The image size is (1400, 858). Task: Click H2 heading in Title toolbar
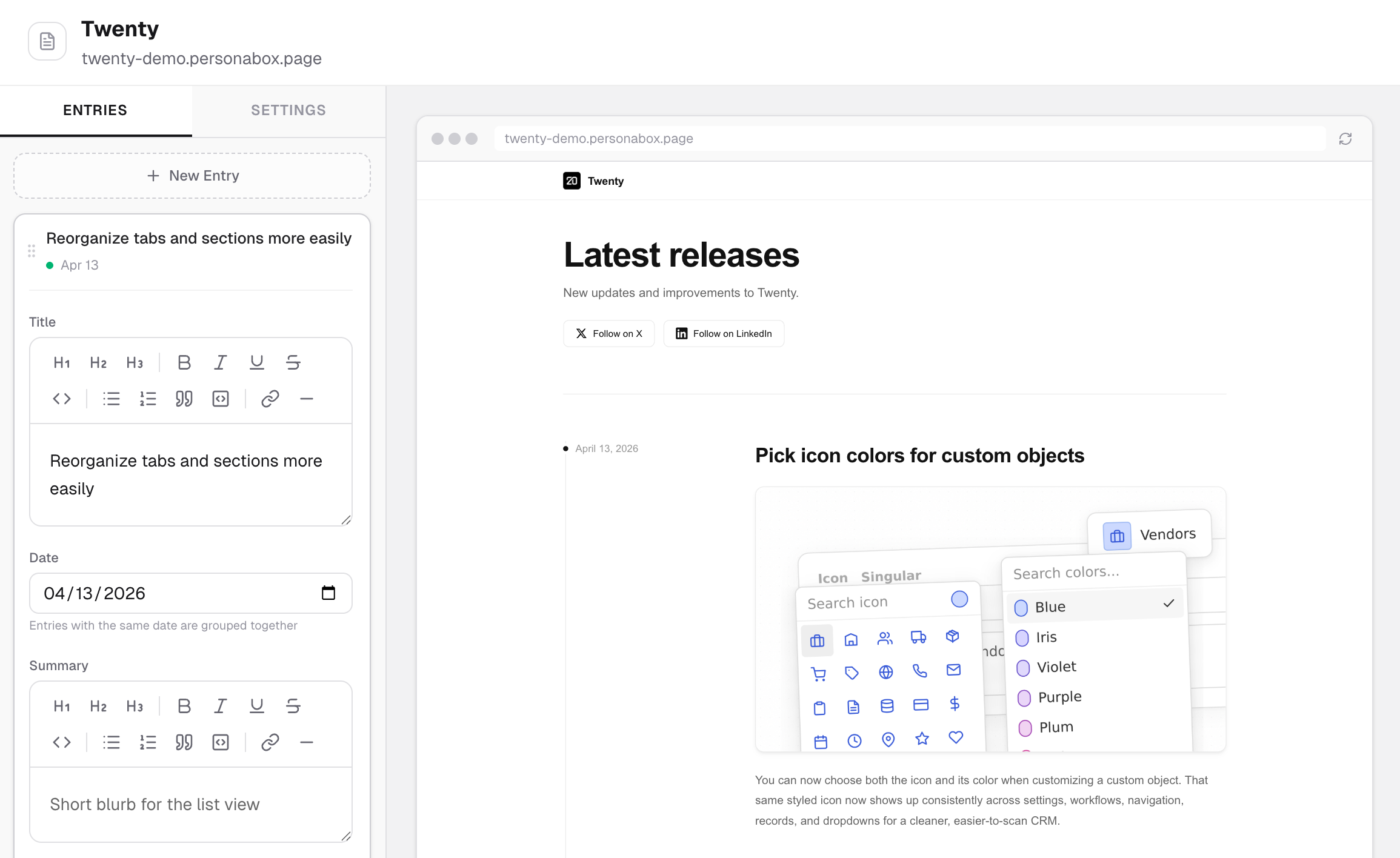pos(98,362)
